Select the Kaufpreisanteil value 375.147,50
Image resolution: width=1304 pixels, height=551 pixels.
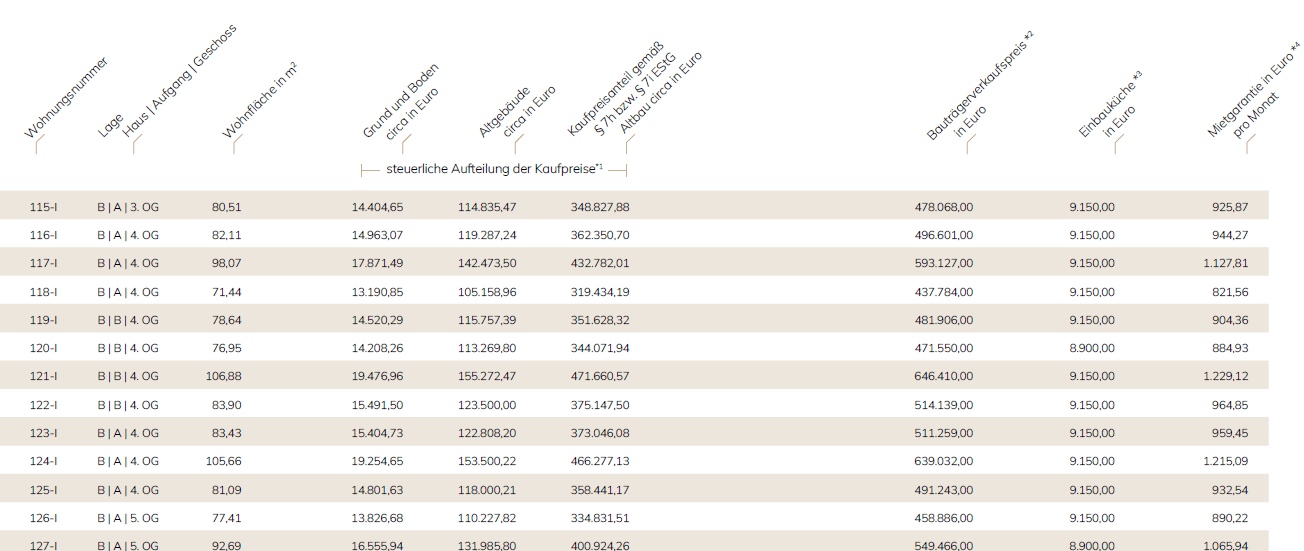click(x=600, y=405)
